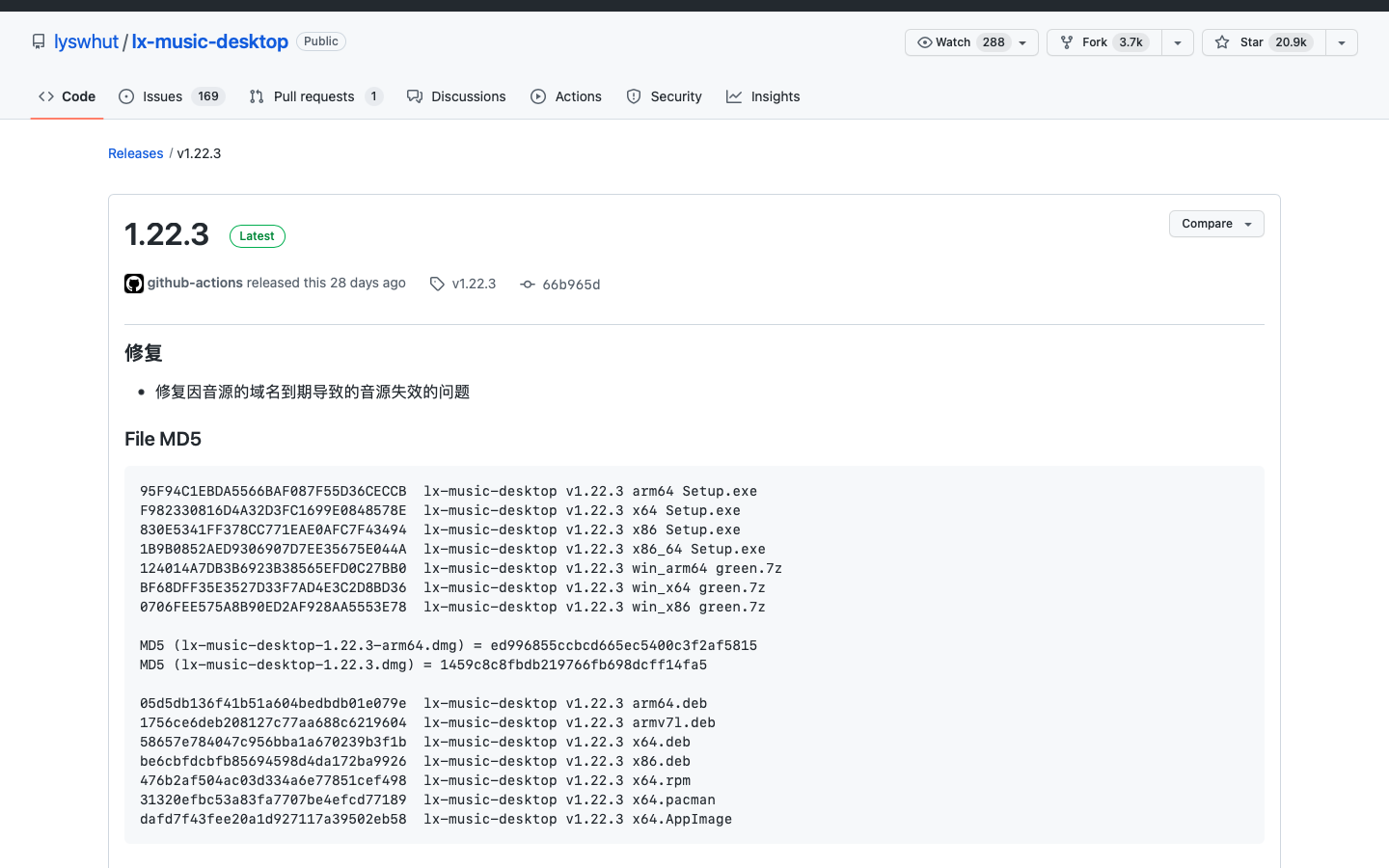Viewport: 1389px width, 868px height.
Task: Open the Compare dropdown
Action: (x=1216, y=224)
